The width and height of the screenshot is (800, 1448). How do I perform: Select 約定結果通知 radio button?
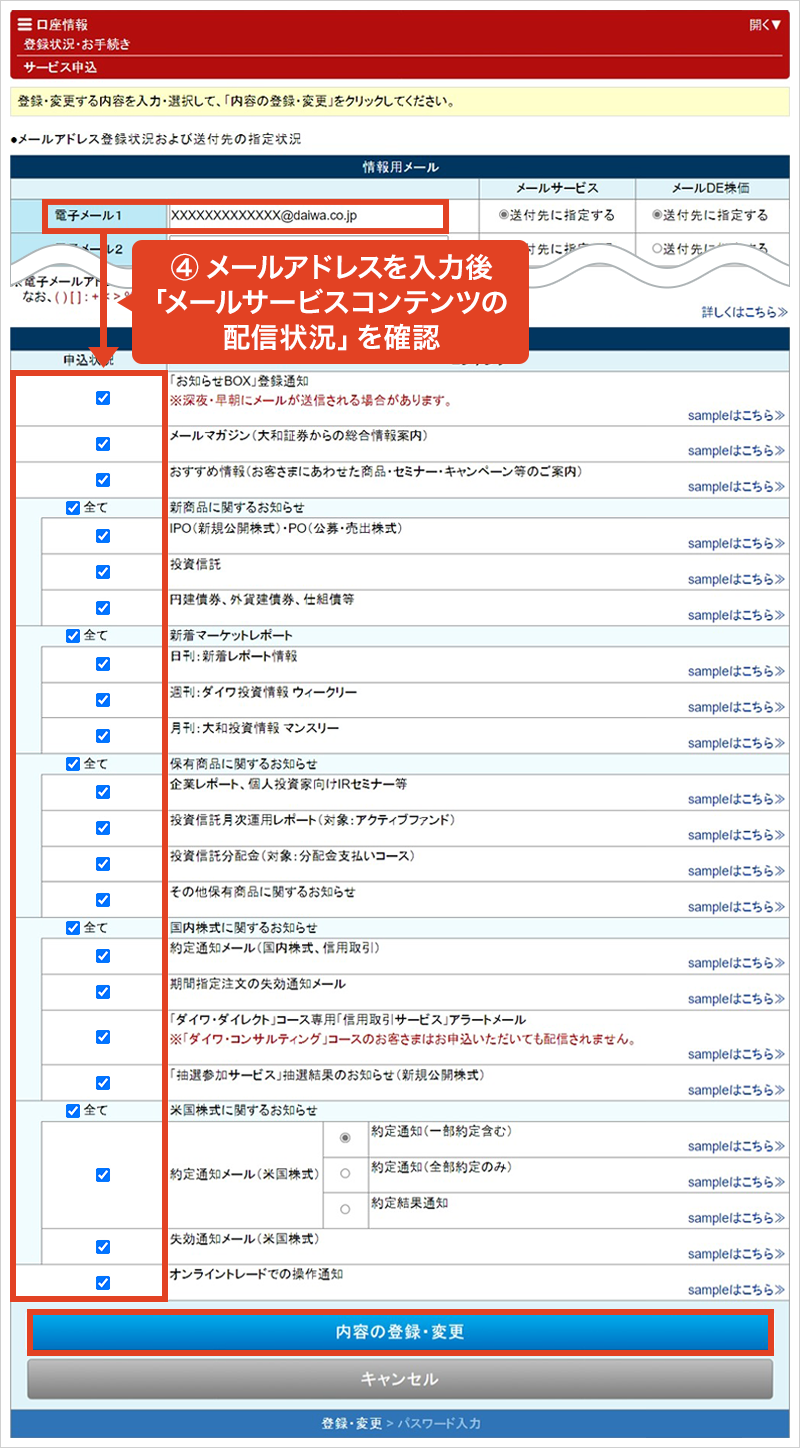point(345,1209)
